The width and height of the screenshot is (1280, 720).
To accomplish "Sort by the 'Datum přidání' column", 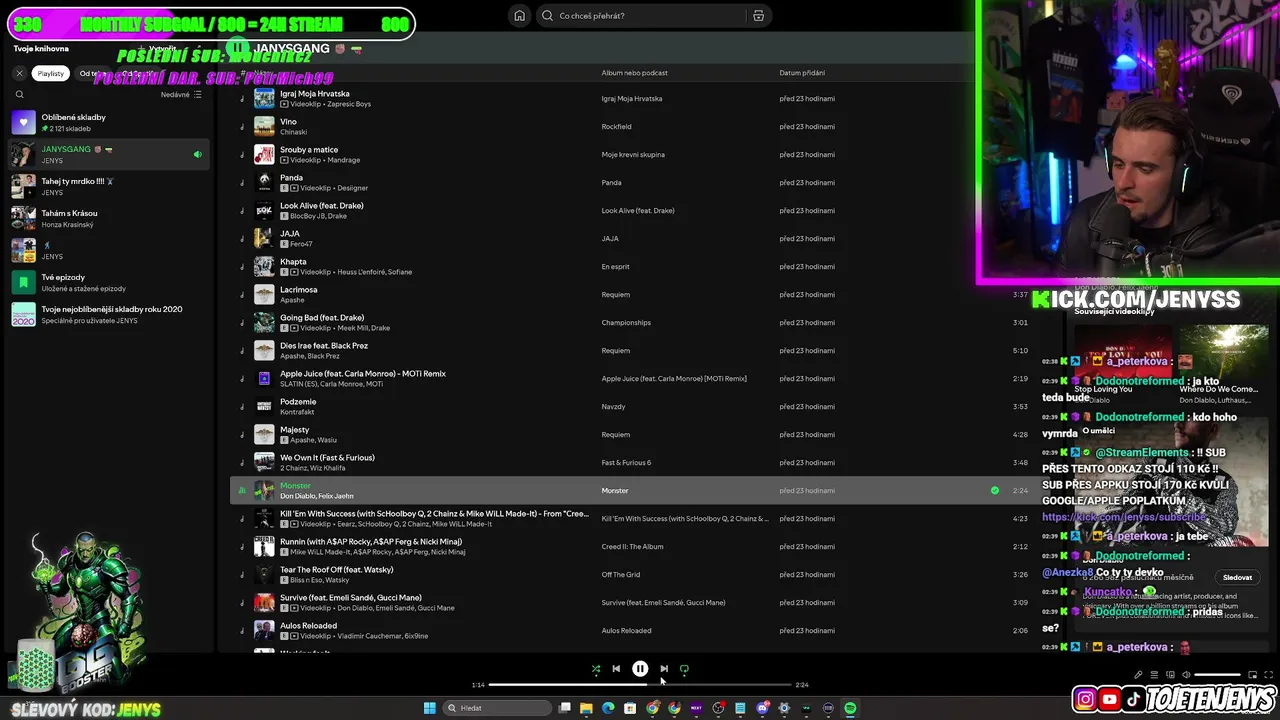I will click(802, 73).
